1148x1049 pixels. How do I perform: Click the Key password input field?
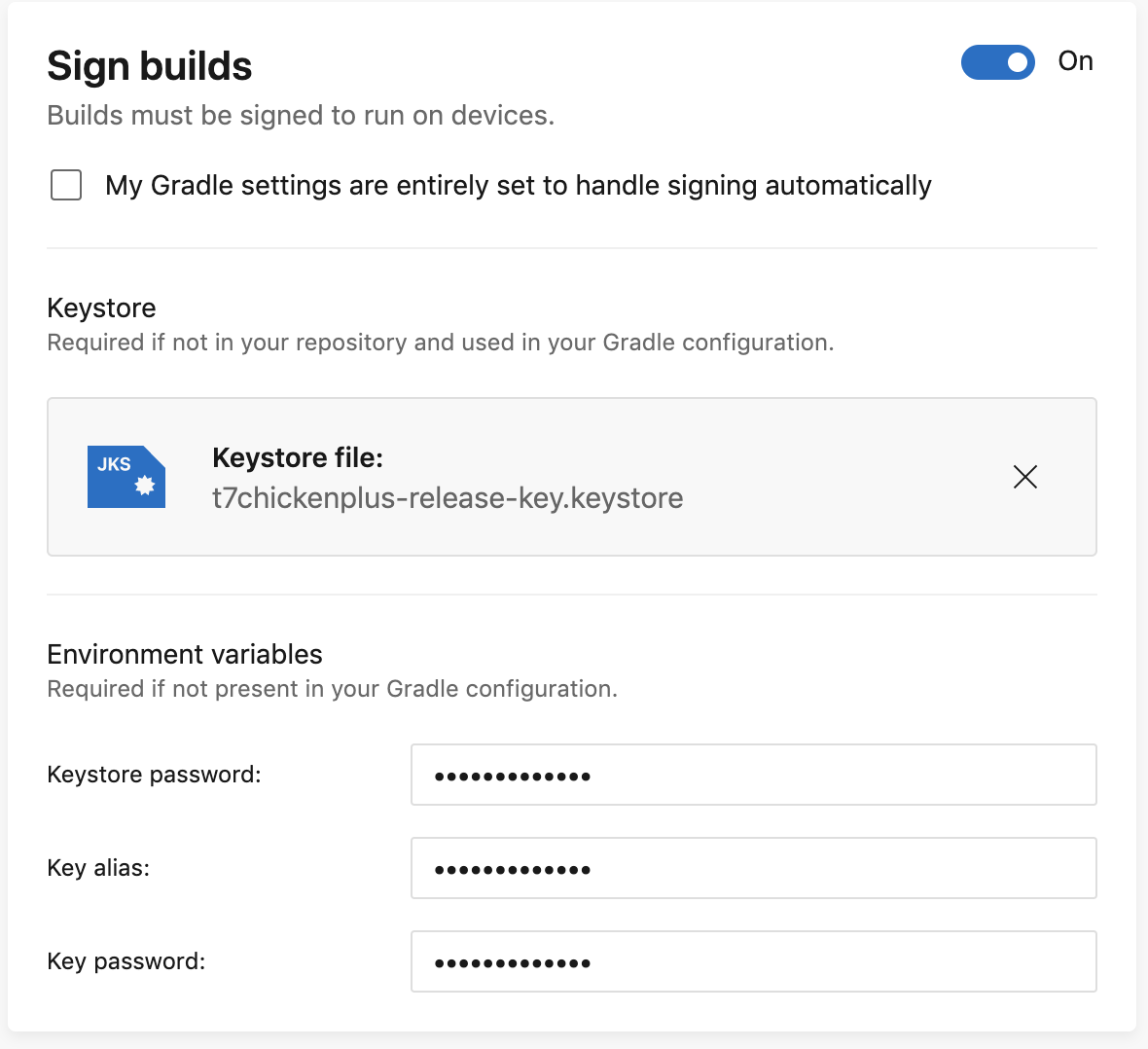753,961
